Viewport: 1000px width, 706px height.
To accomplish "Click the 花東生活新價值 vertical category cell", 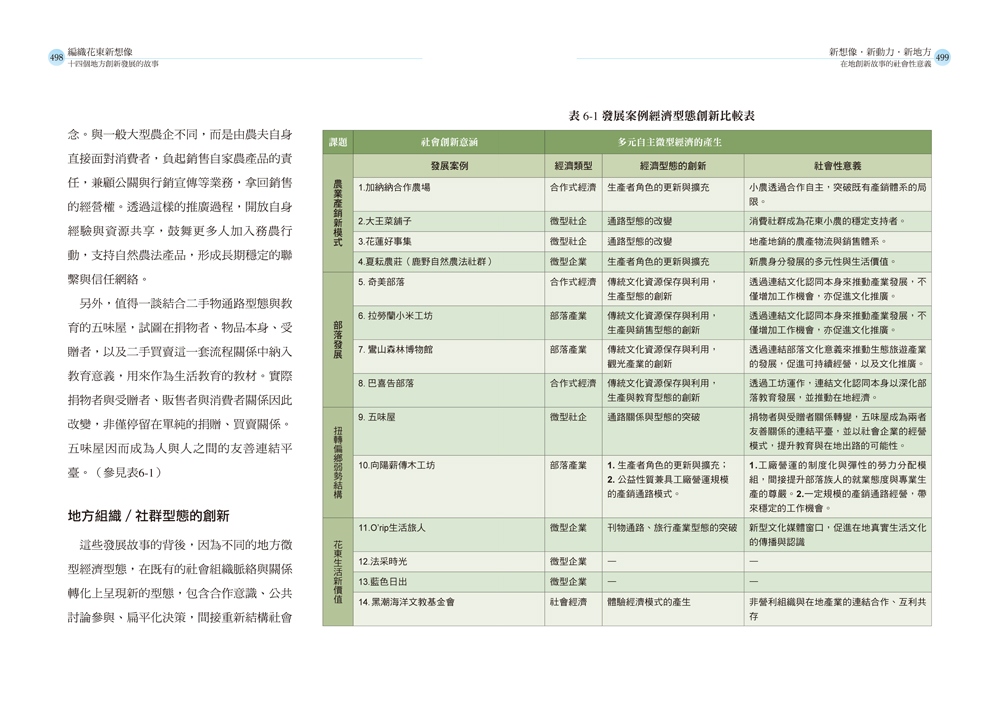I will pyautogui.click(x=338, y=572).
